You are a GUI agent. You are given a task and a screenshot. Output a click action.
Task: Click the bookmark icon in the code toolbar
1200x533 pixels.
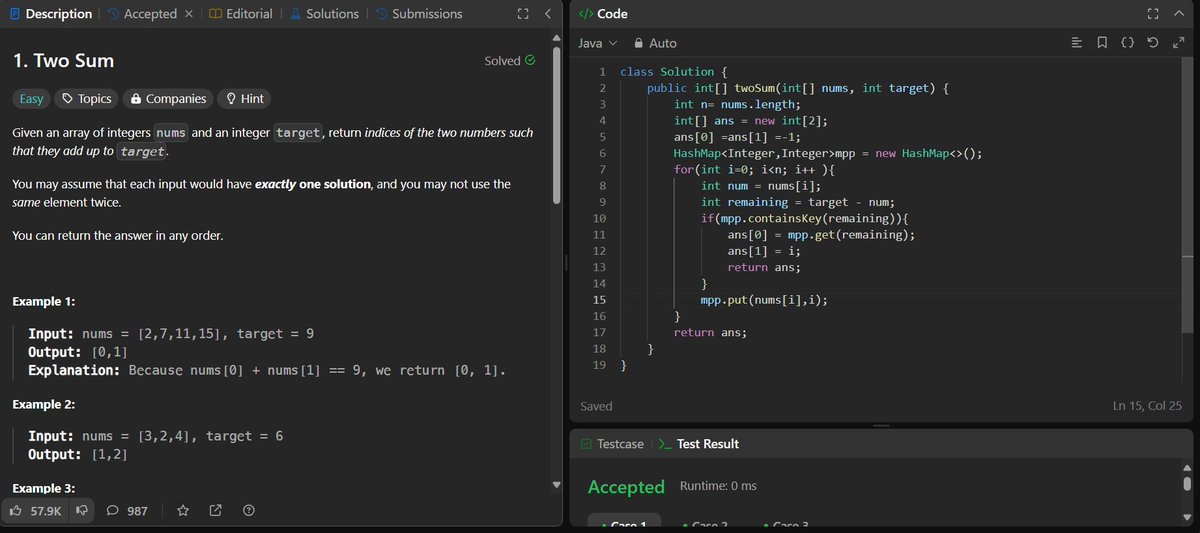(1101, 43)
